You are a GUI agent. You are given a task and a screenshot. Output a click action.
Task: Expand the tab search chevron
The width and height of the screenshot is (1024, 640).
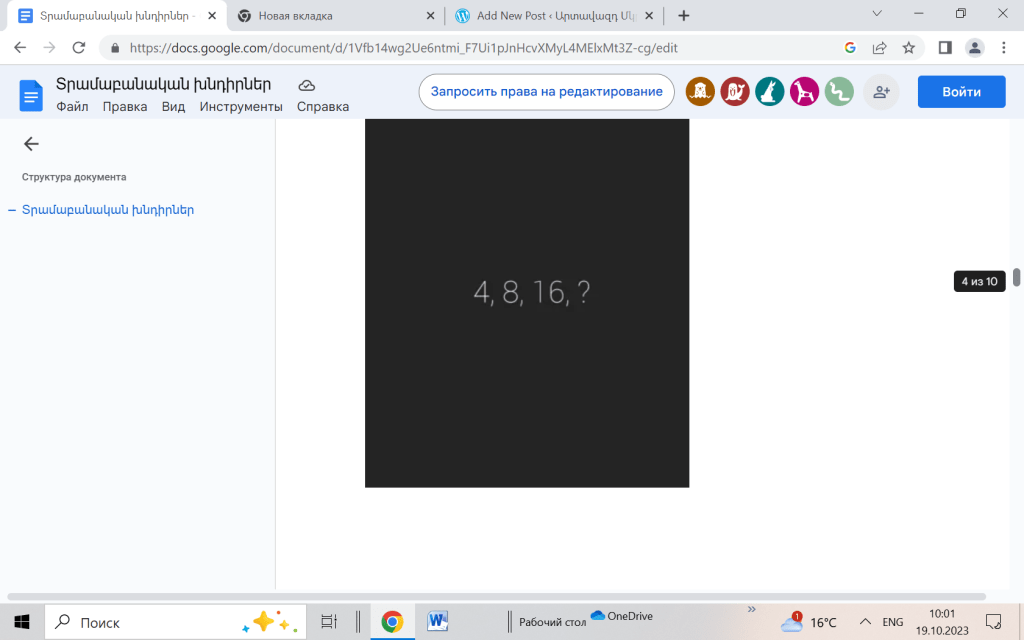tap(877, 14)
